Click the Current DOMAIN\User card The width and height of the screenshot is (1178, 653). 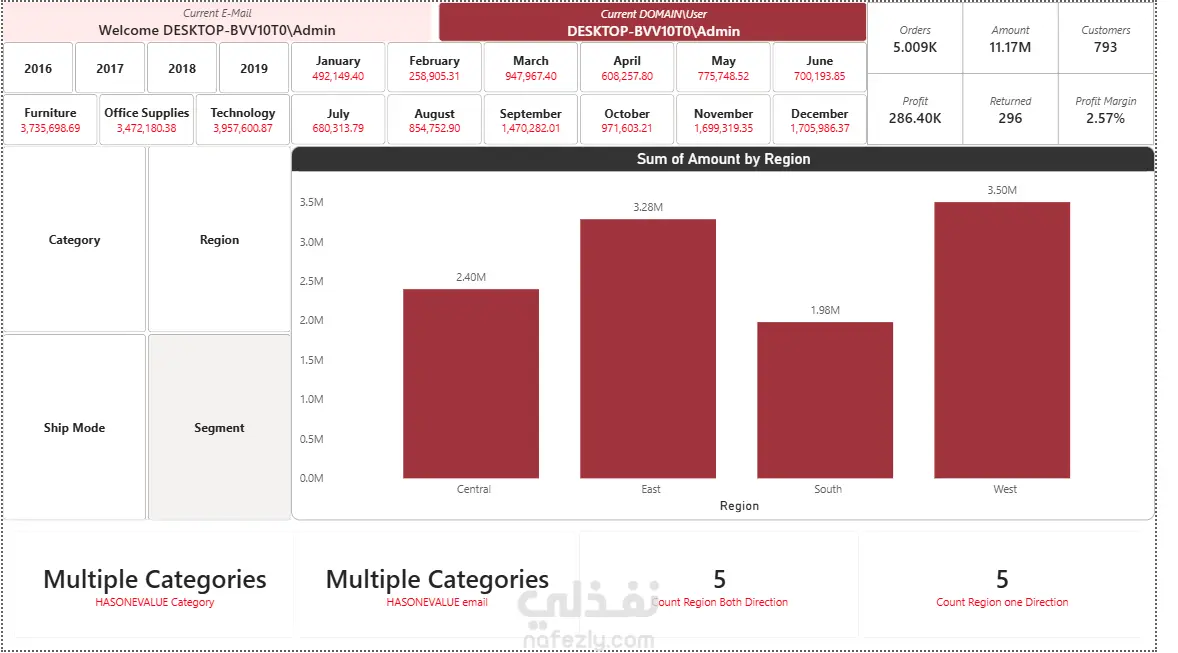coord(653,23)
